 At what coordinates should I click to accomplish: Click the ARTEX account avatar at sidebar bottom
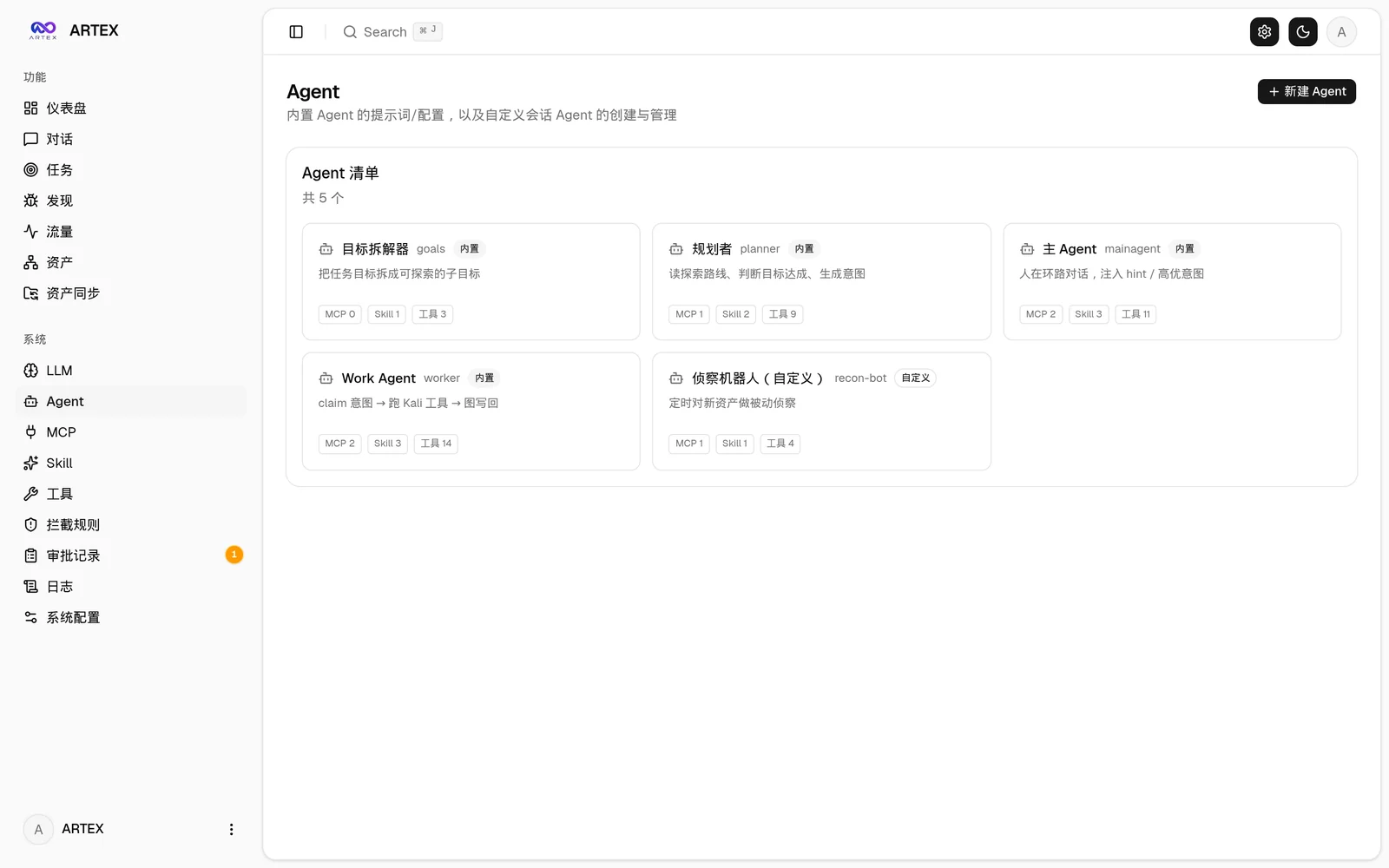(x=38, y=830)
